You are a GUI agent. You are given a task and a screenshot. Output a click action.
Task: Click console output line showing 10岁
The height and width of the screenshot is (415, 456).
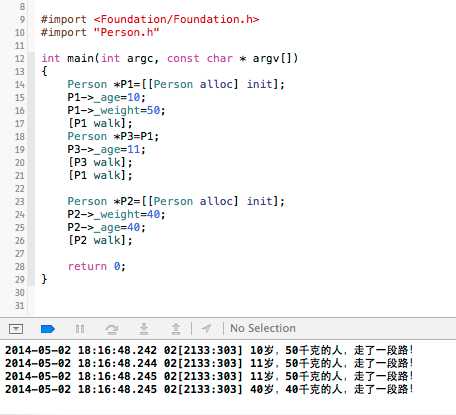209,350
